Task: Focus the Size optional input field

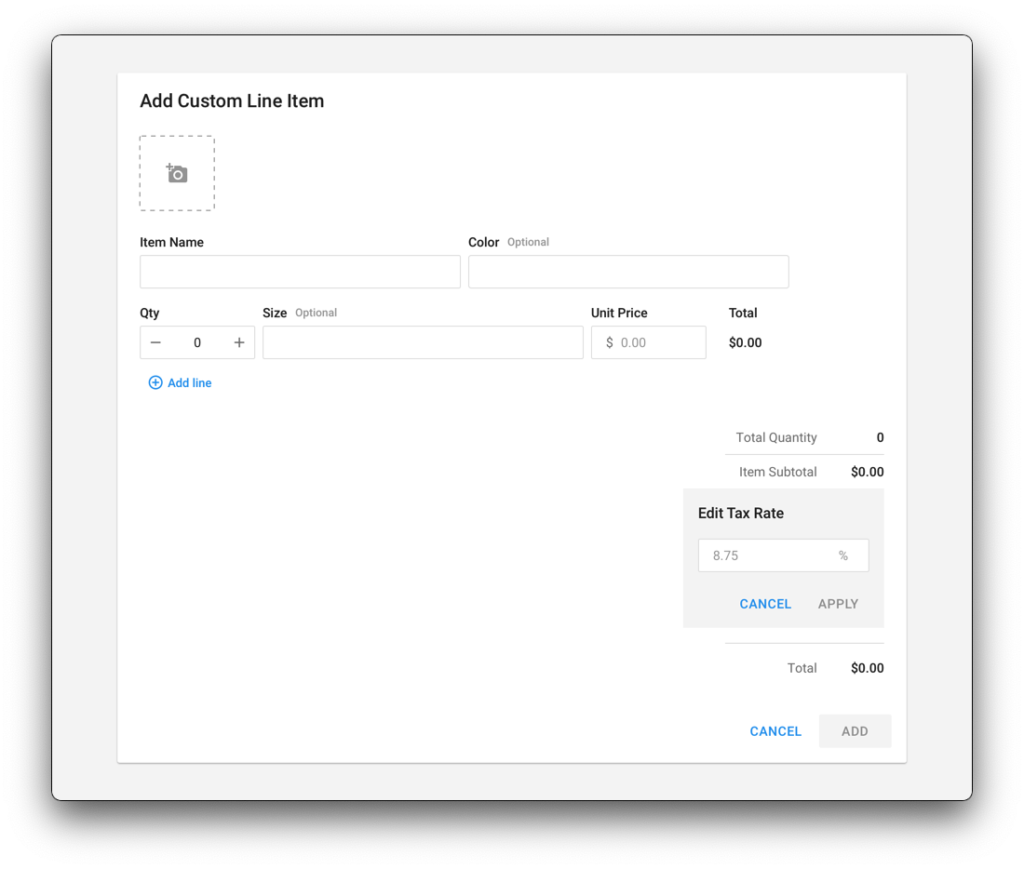Action: tap(423, 343)
